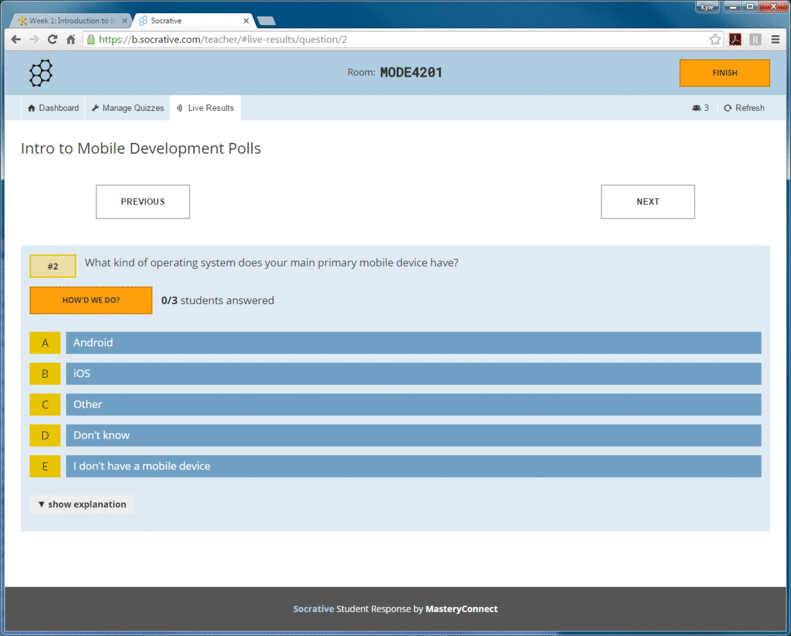Open a new browser tab
The image size is (791, 636).
coord(266,21)
